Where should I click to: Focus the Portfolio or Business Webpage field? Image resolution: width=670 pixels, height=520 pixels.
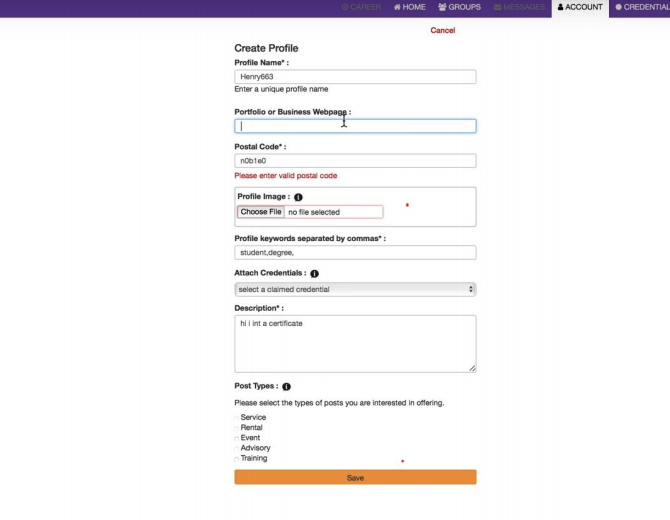pyautogui.click(x=355, y=126)
